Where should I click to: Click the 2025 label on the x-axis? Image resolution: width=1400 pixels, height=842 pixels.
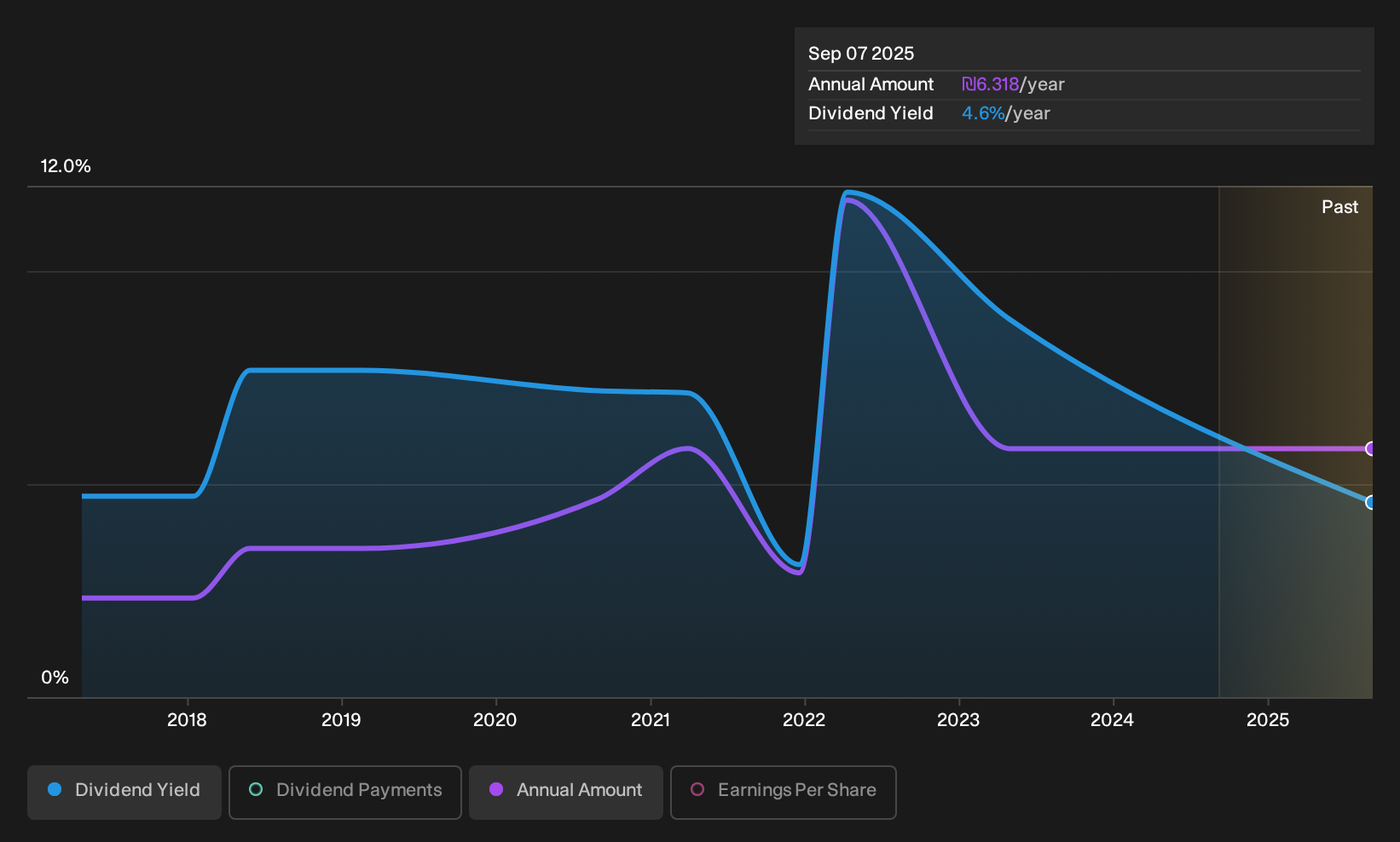pyautogui.click(x=1268, y=720)
